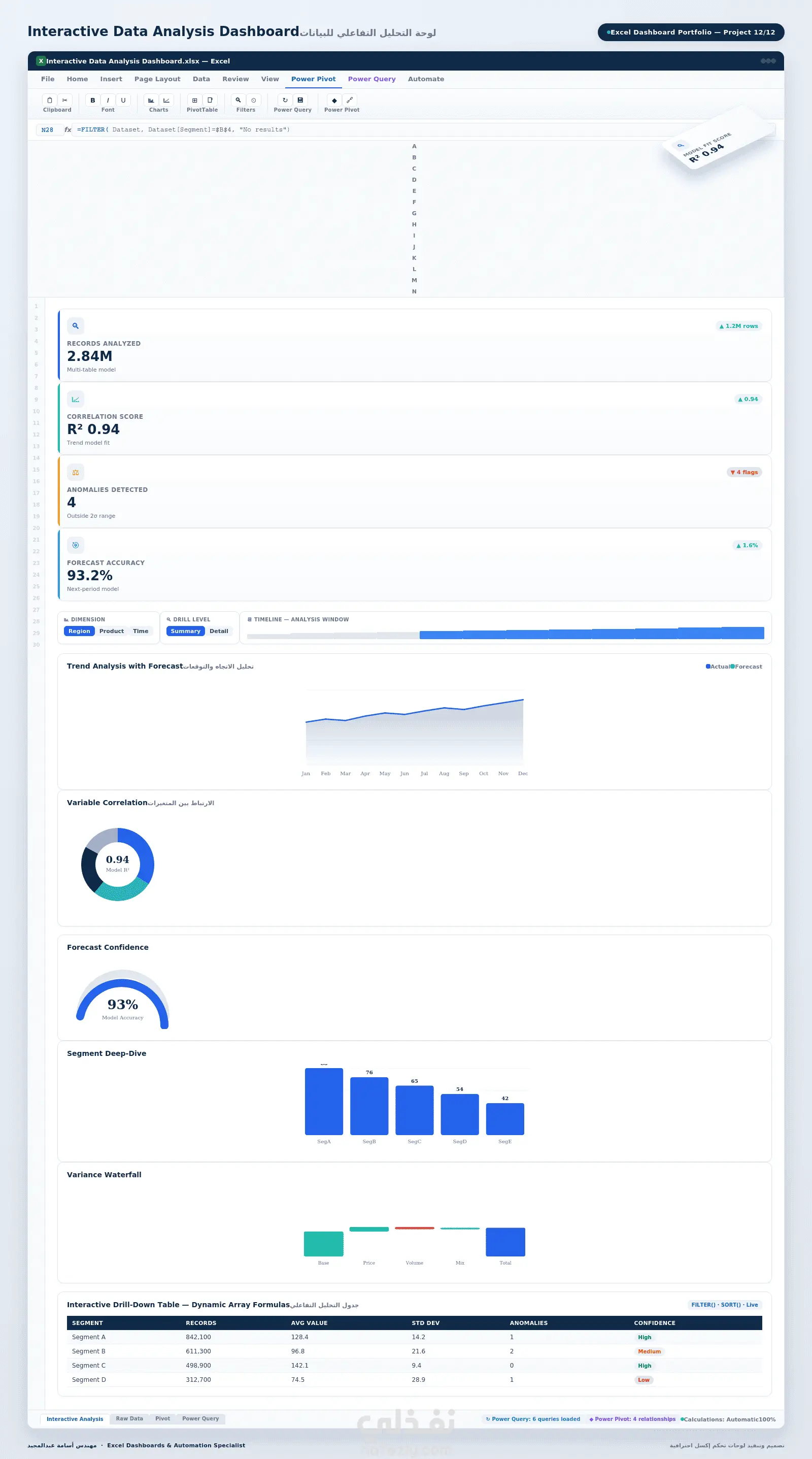Viewport: 812px width, 1459px height.
Task: Select the Segment A table row label
Action: pos(89,1337)
